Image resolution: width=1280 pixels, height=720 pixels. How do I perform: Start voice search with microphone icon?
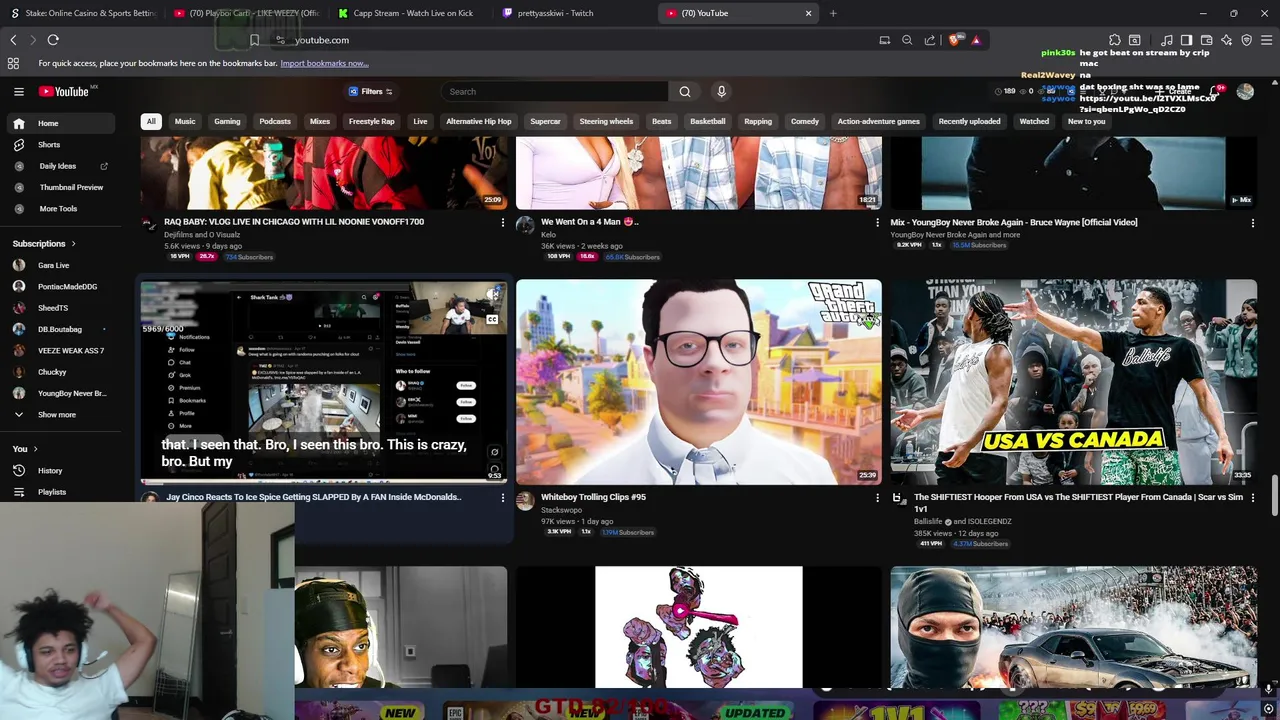pyautogui.click(x=721, y=91)
